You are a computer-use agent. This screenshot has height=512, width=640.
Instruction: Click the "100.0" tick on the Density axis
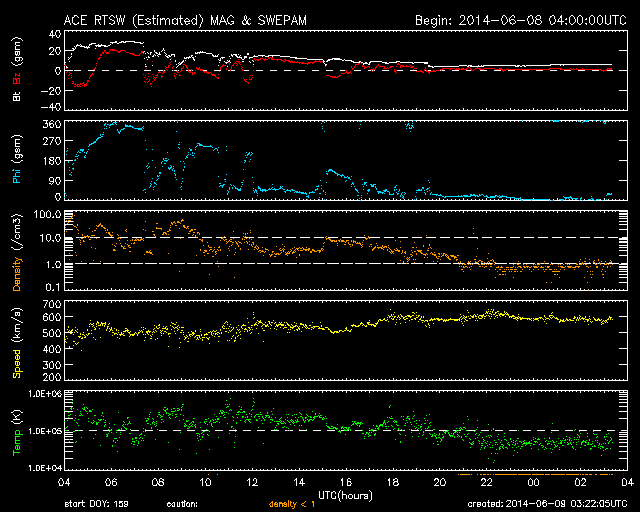[48, 214]
